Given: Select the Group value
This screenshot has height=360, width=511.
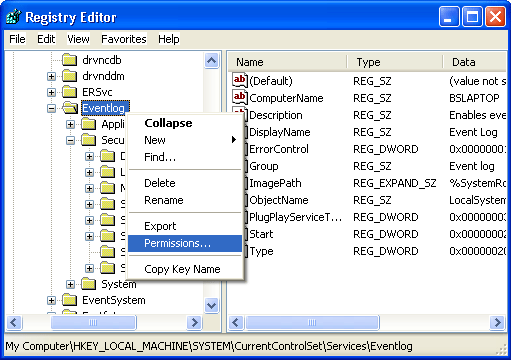Looking at the screenshot, I should (x=264, y=166).
